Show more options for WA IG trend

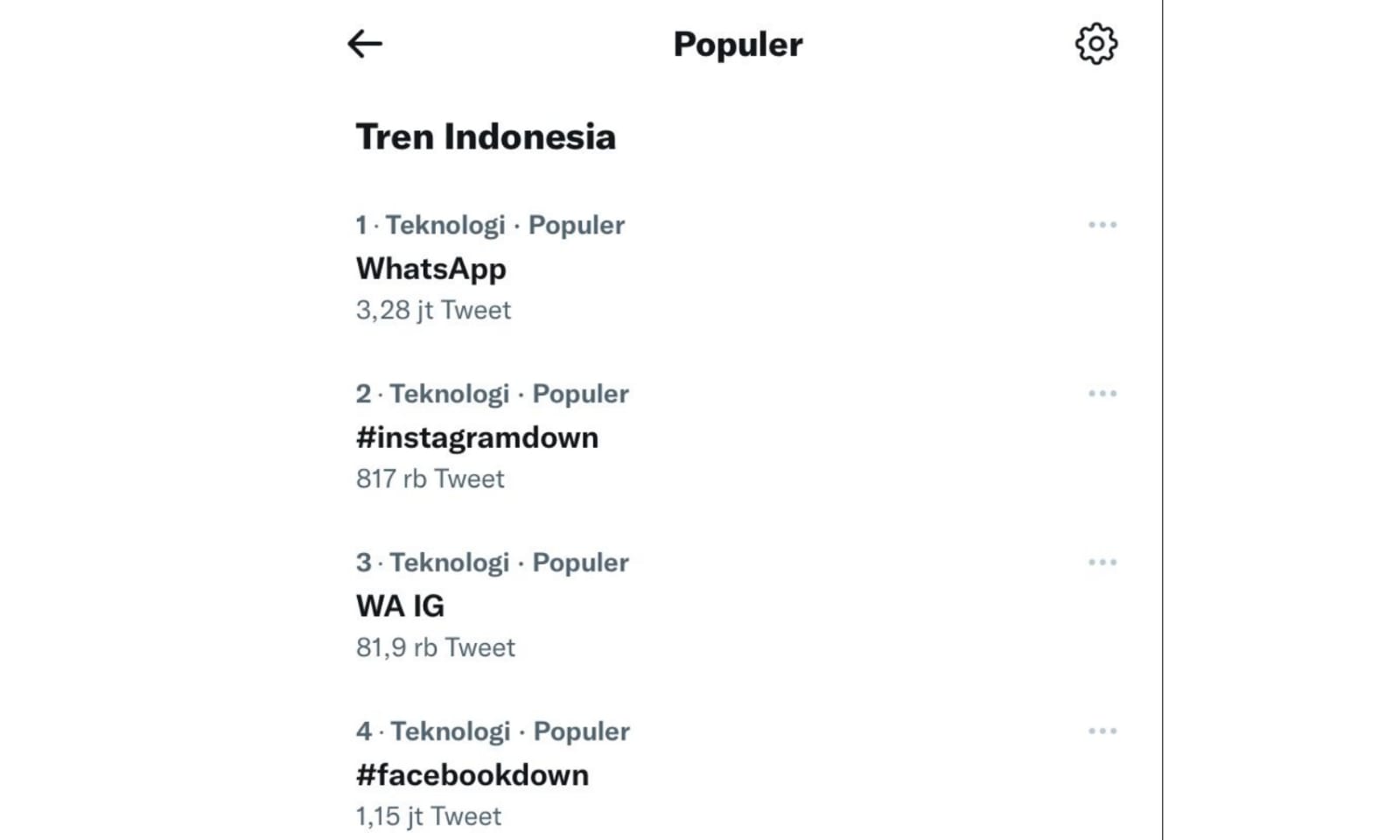(x=1102, y=563)
